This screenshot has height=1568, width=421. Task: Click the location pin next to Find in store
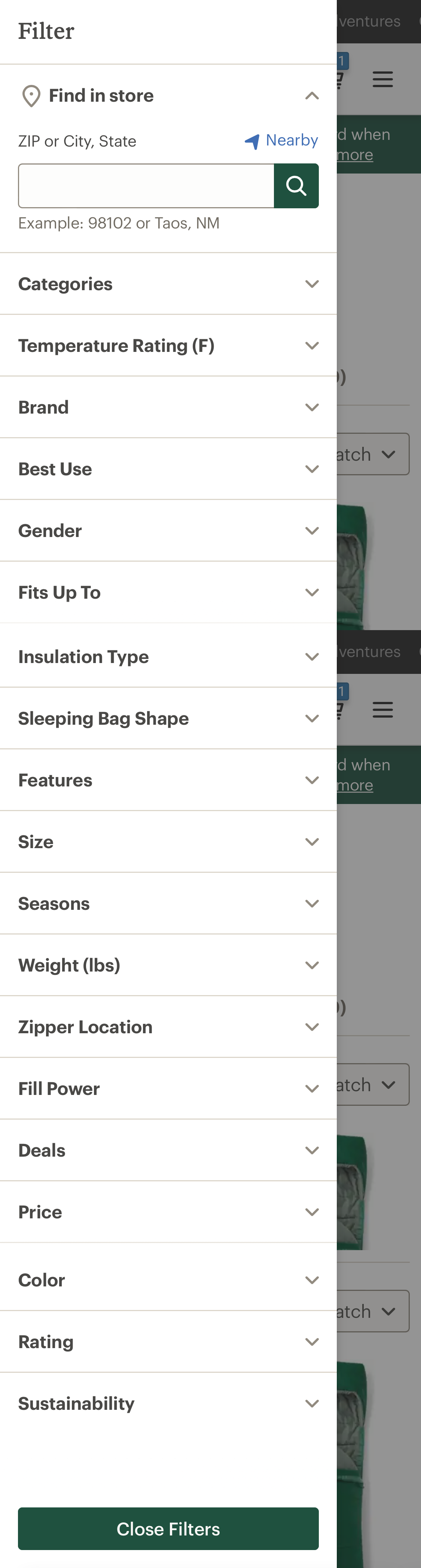pyautogui.click(x=30, y=96)
